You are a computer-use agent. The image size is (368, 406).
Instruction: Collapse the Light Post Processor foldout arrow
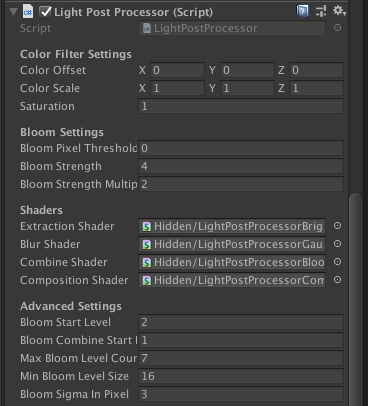coord(14,12)
